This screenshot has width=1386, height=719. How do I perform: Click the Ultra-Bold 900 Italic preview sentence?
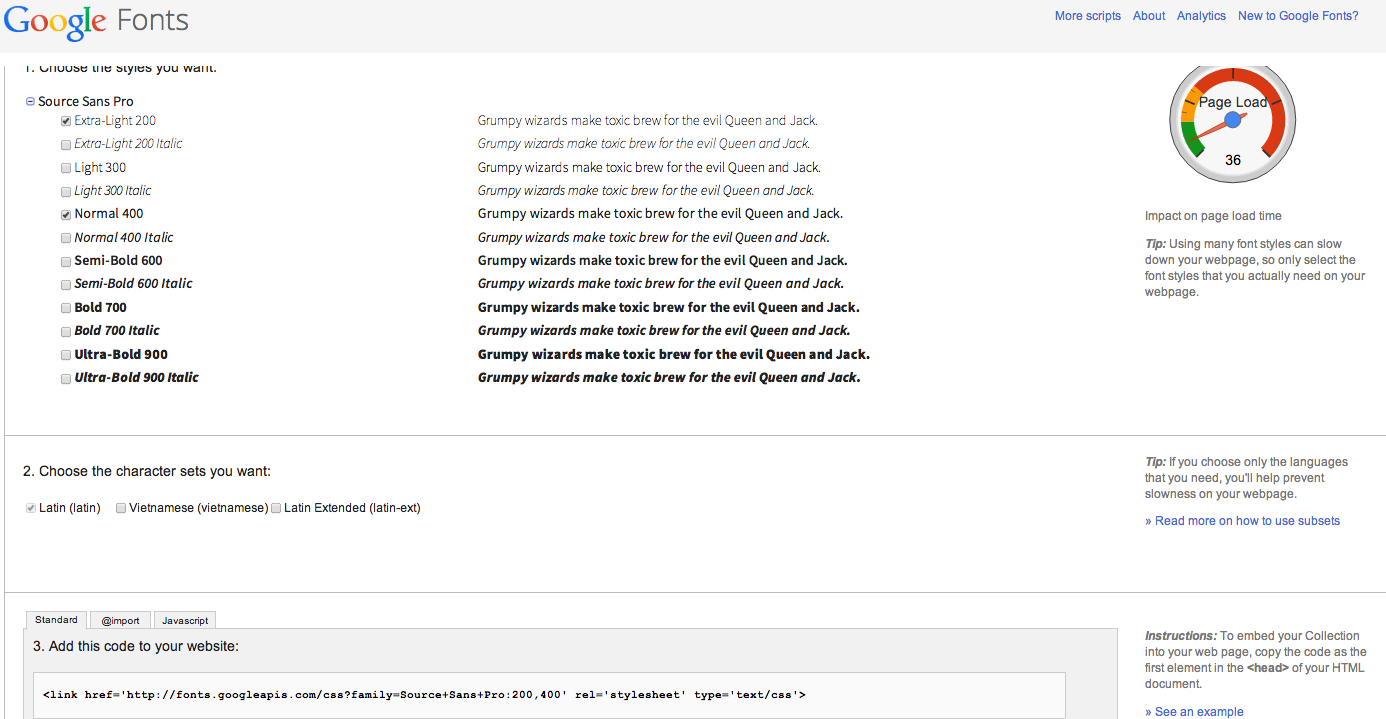[x=669, y=378]
